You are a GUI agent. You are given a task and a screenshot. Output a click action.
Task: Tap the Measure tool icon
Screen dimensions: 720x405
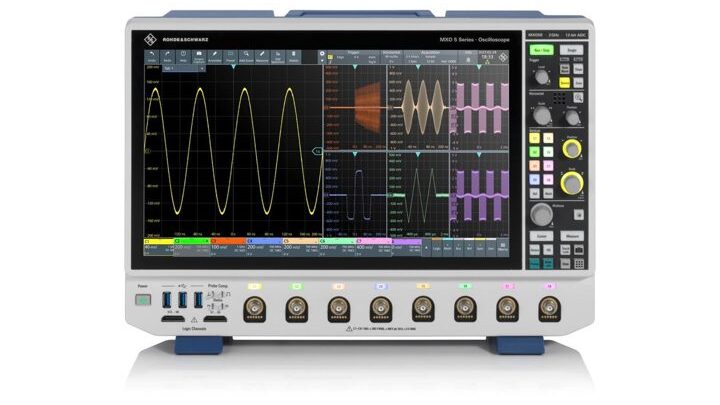tap(262, 56)
